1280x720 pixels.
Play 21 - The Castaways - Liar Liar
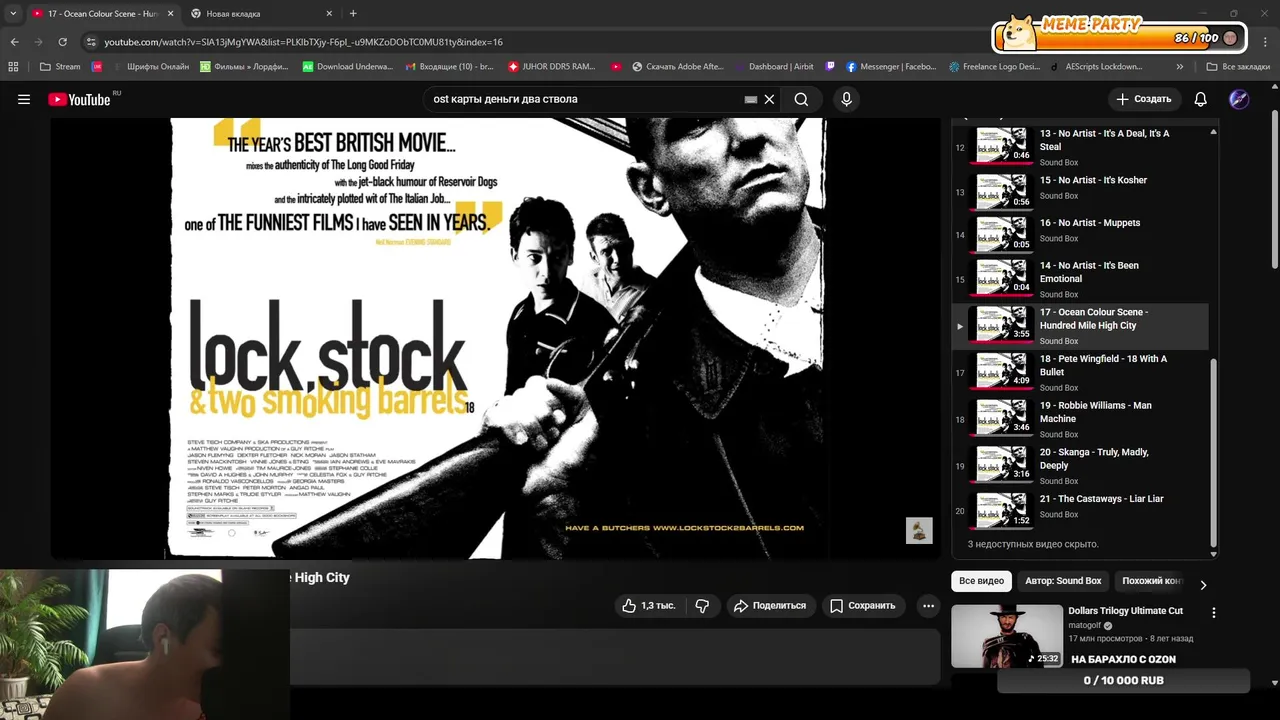[1080, 510]
